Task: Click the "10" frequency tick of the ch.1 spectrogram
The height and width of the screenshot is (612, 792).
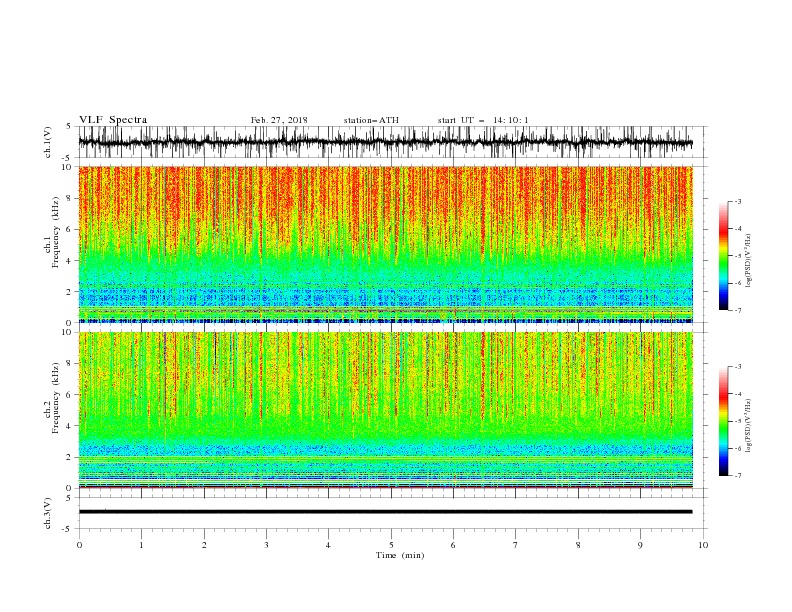Action: coord(67,167)
